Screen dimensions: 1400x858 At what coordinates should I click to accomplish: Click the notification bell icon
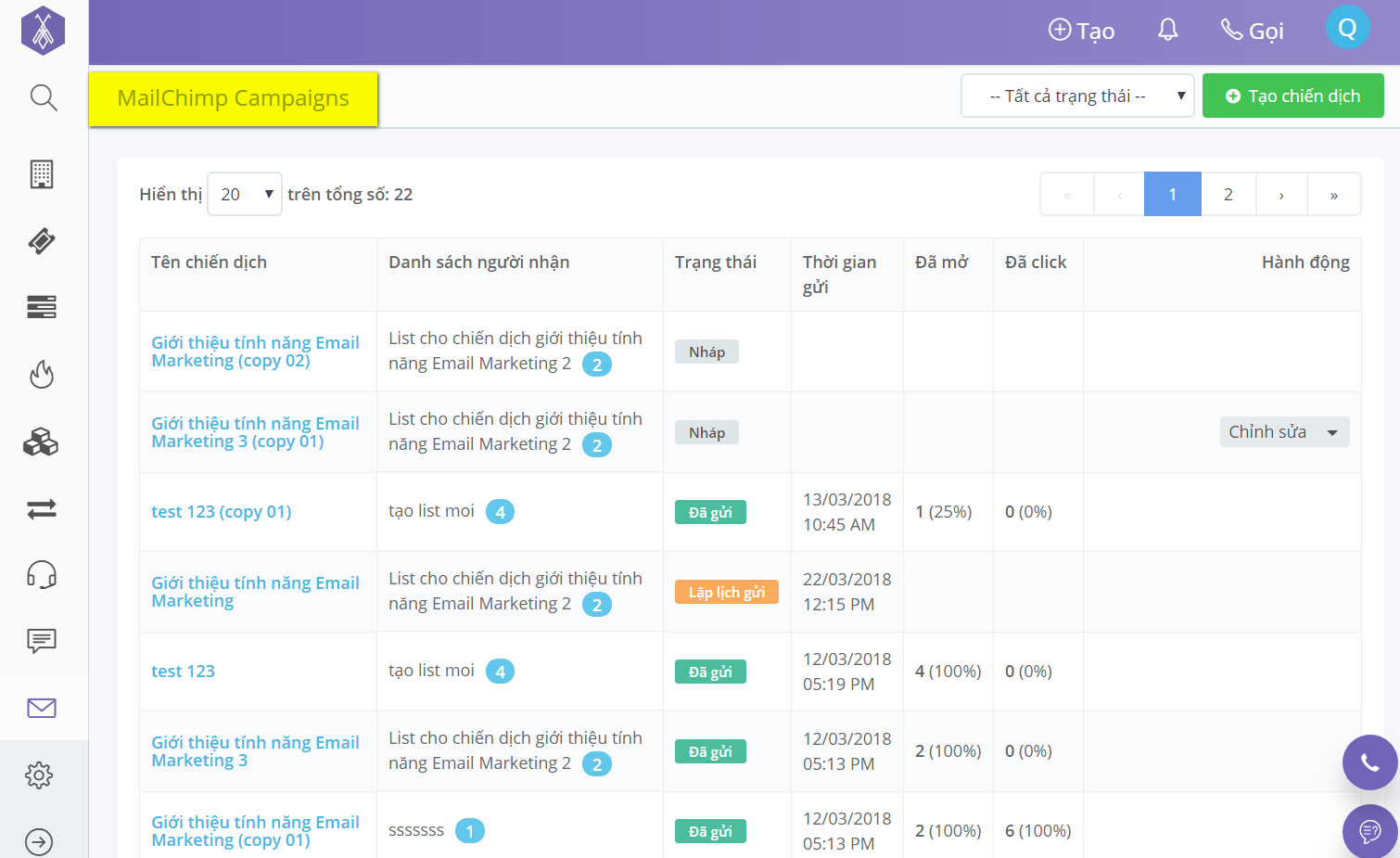click(1168, 31)
